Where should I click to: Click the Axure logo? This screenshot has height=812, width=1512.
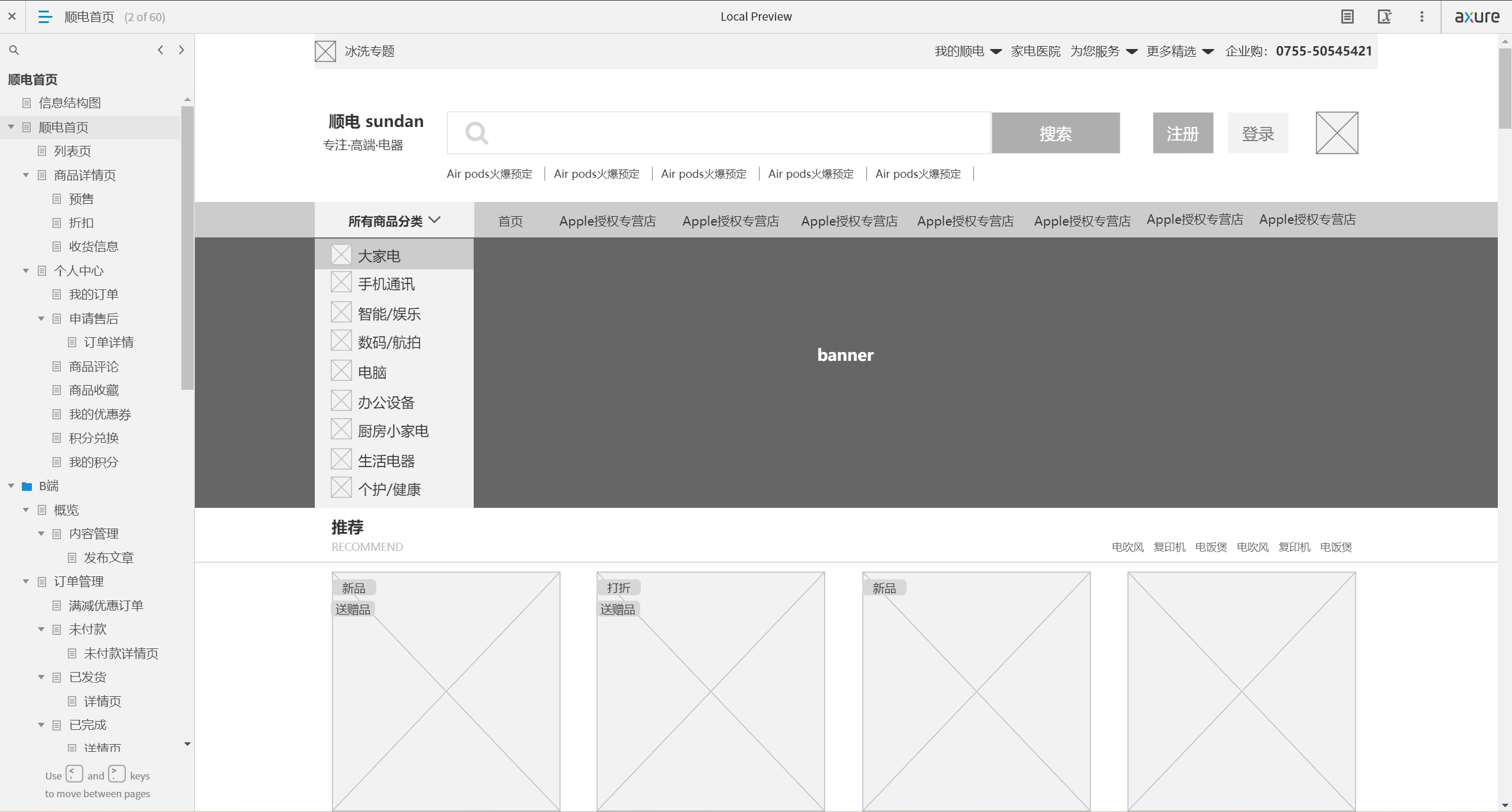pyautogui.click(x=1477, y=17)
